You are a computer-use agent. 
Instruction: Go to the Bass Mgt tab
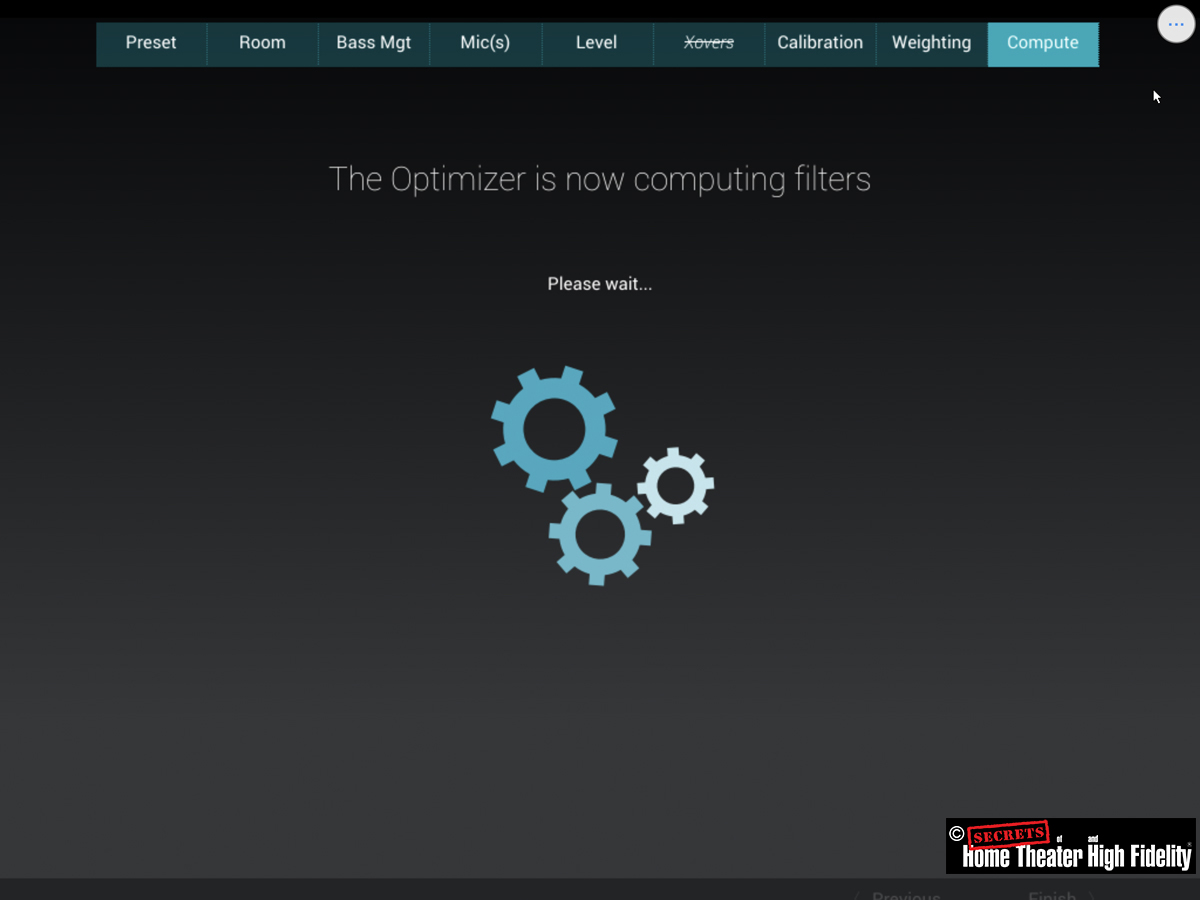[373, 43]
